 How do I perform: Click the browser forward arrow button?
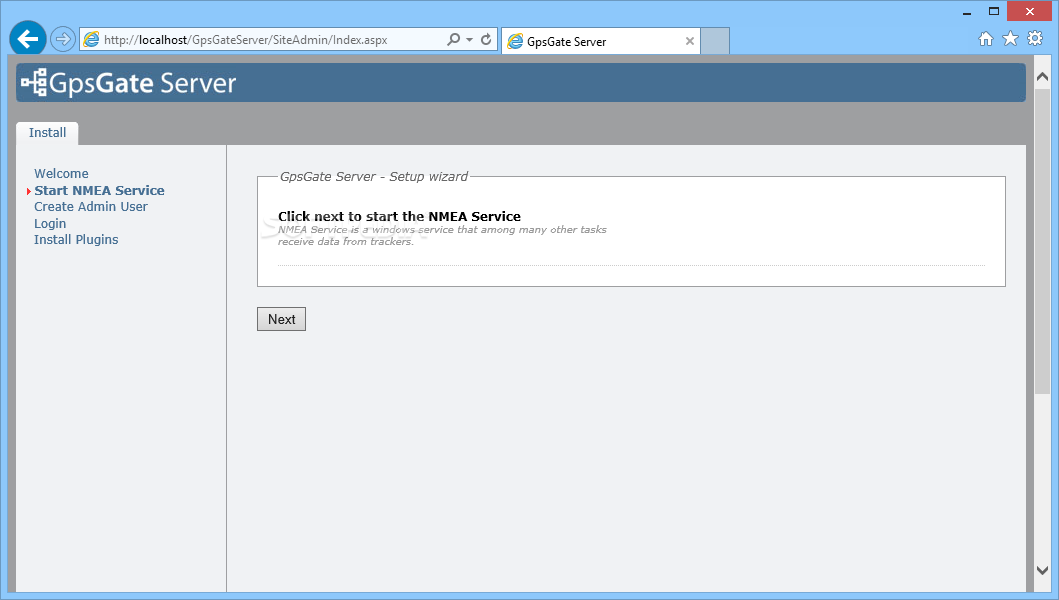click(62, 39)
